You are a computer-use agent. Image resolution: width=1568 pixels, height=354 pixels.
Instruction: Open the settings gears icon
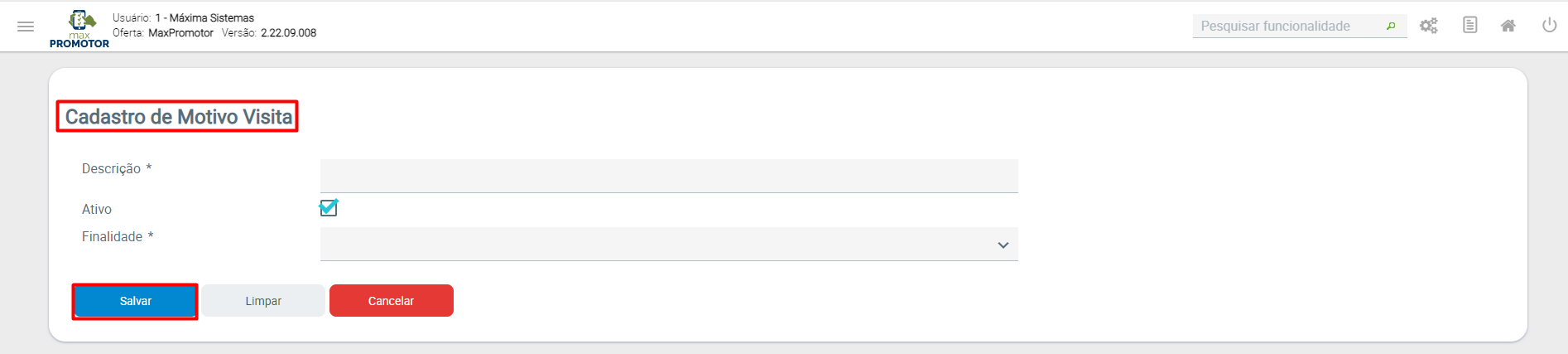1429,26
